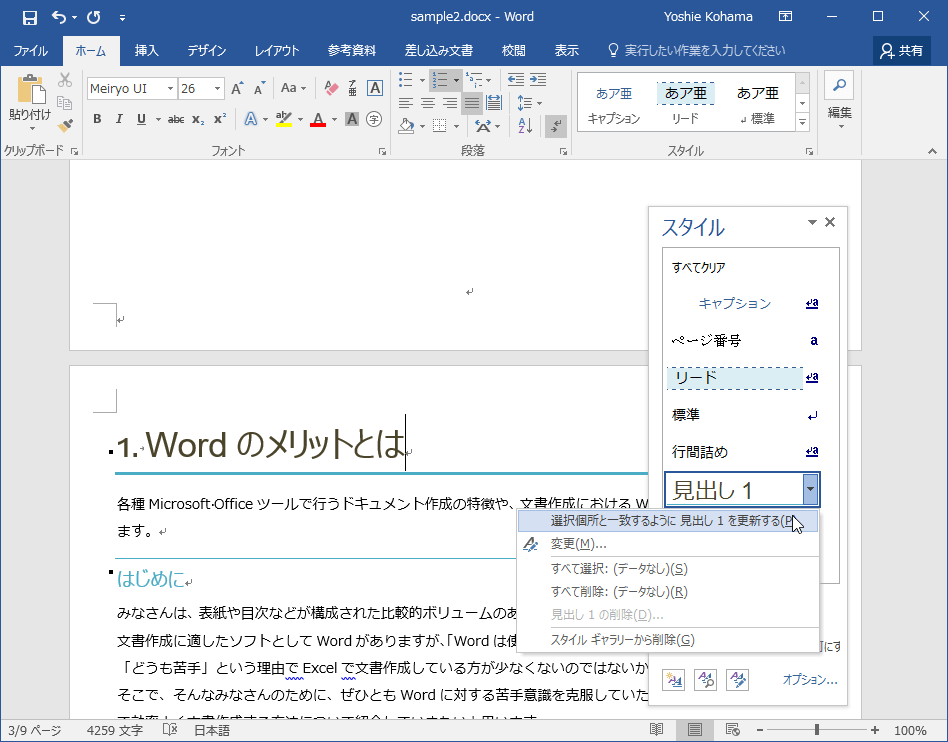The height and width of the screenshot is (742, 948).
Task: Click the Increase Indent icon
Action: pos(537,79)
